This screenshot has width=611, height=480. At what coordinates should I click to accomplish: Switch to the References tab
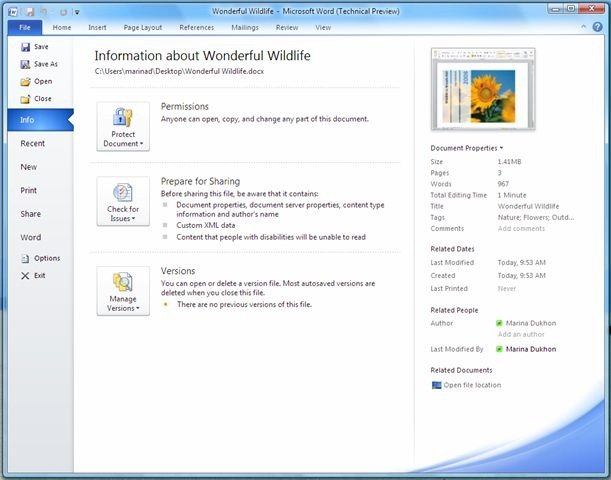tap(197, 28)
